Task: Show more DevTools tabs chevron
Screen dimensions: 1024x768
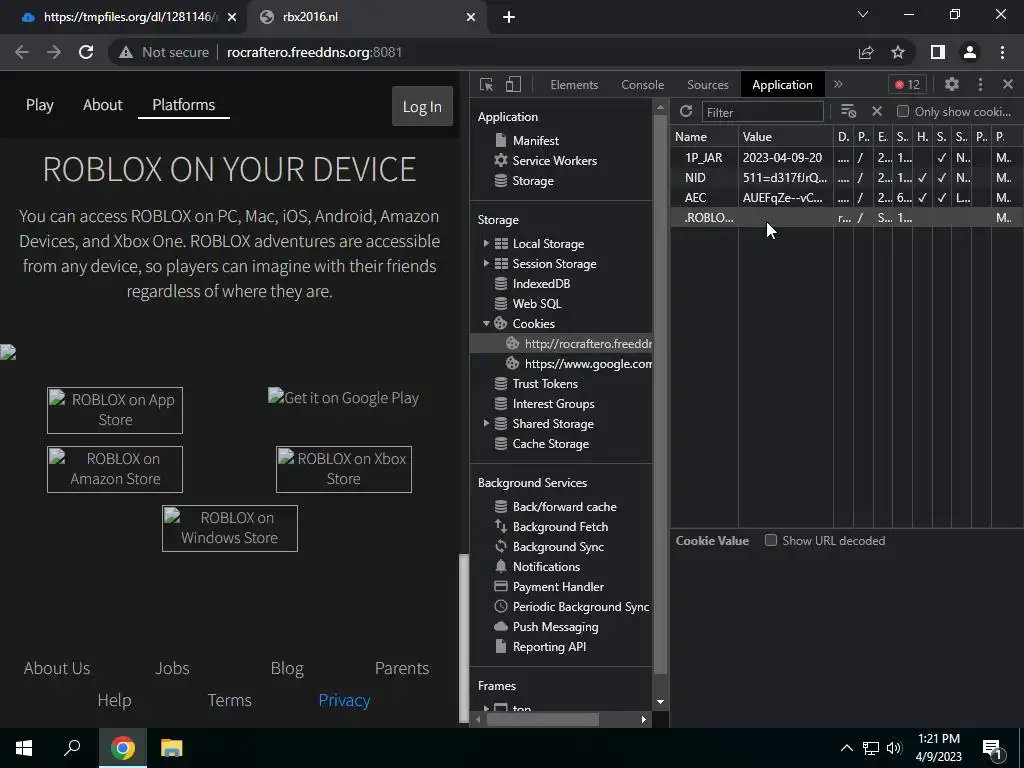Action: coord(838,84)
